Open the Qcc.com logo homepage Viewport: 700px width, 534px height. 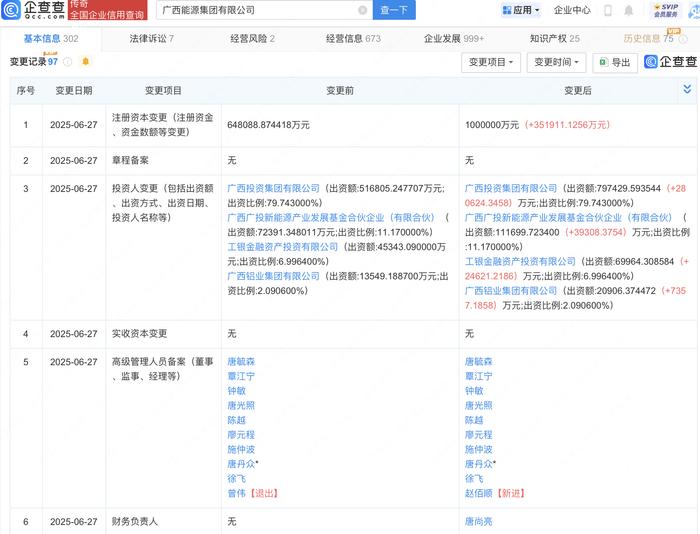(33, 10)
